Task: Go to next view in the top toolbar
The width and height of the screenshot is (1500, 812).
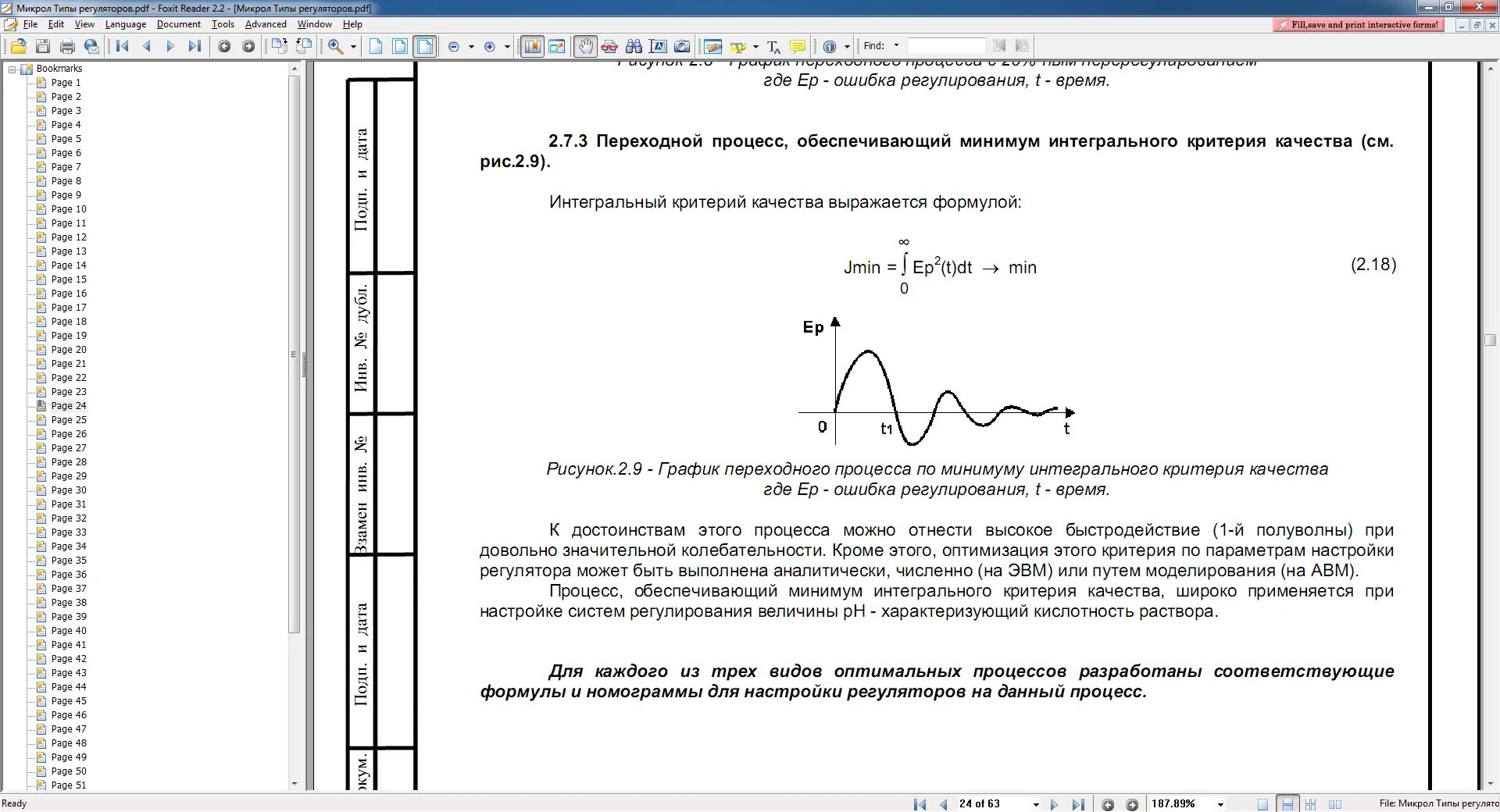Action: click(248, 47)
